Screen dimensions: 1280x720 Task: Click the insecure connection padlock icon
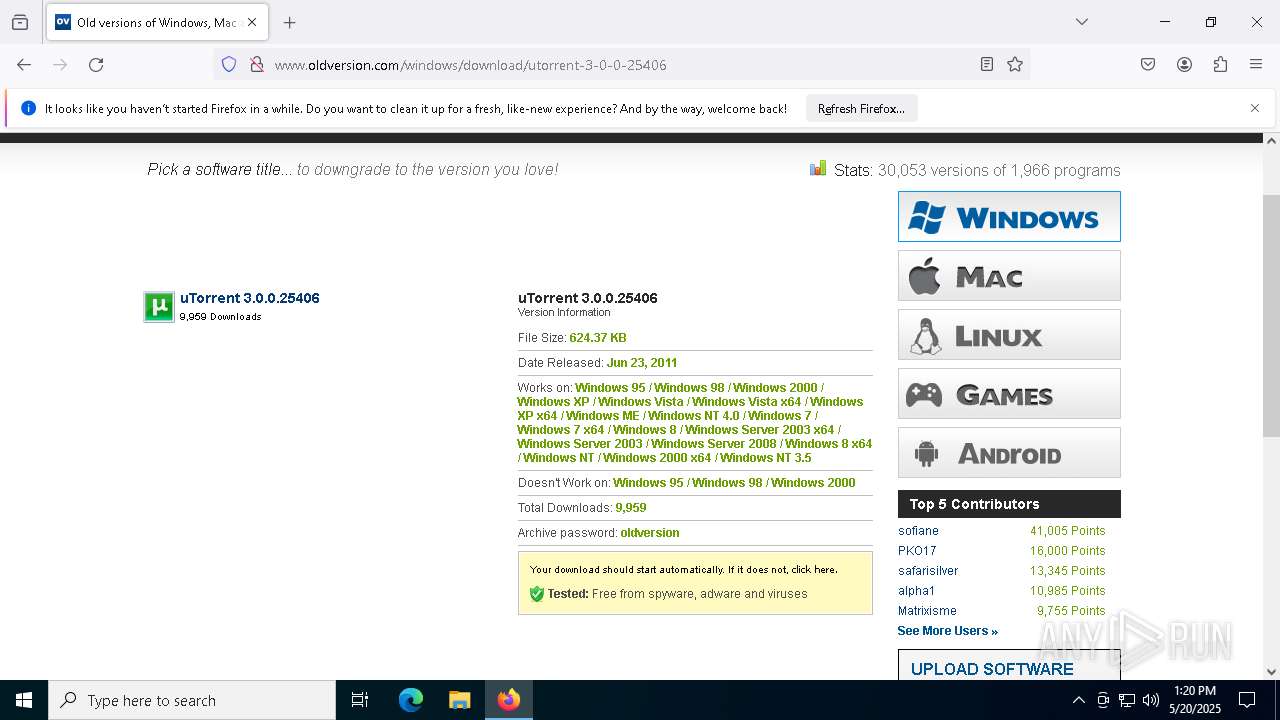256,65
